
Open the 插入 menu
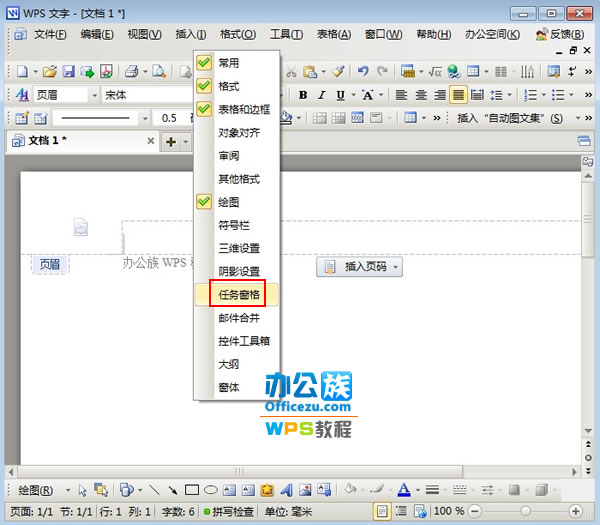tap(191, 34)
